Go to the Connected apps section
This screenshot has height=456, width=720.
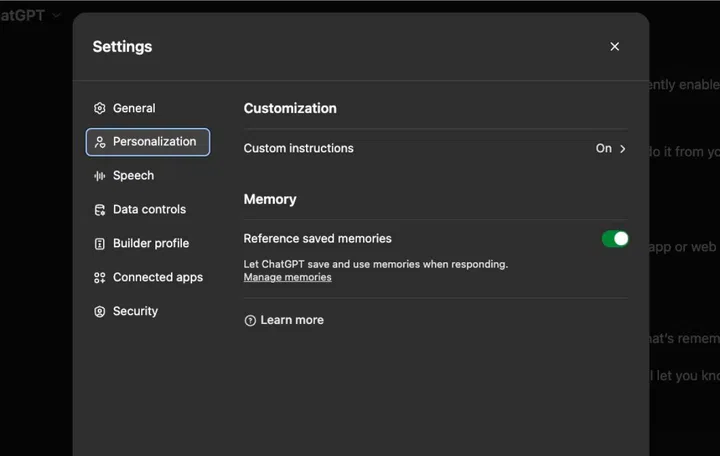(157, 278)
